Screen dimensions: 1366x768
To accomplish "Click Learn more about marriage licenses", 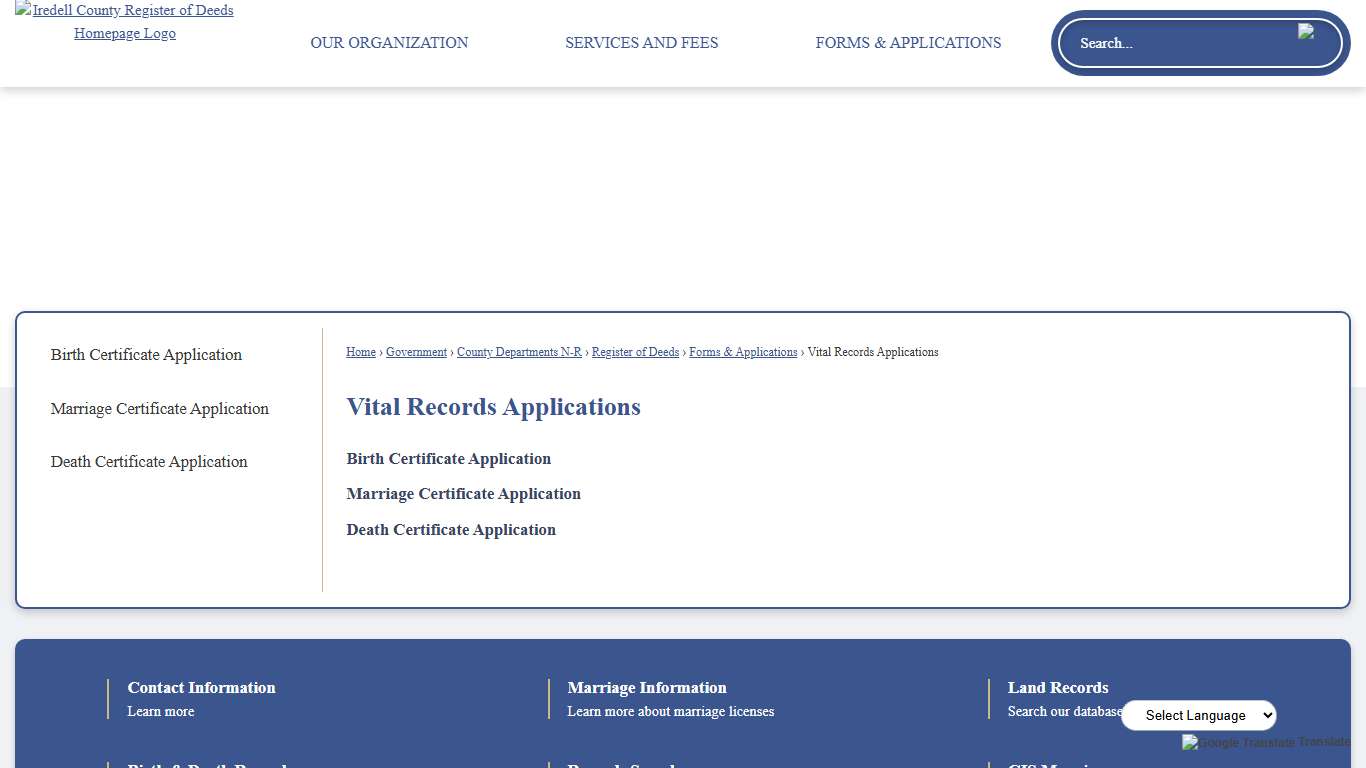I will click(x=671, y=711).
